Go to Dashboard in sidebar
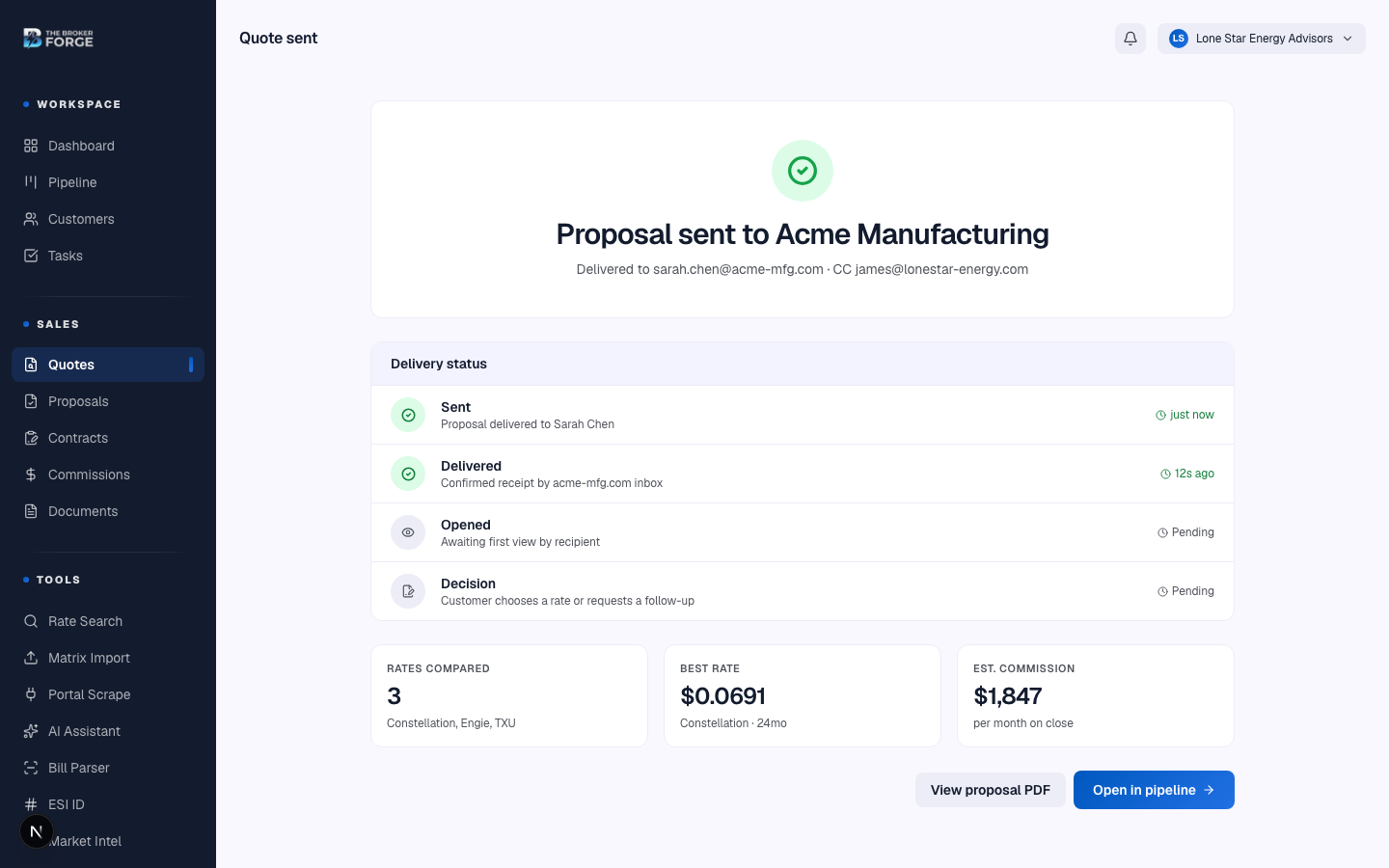Screen dimensions: 1389x868 108,146
